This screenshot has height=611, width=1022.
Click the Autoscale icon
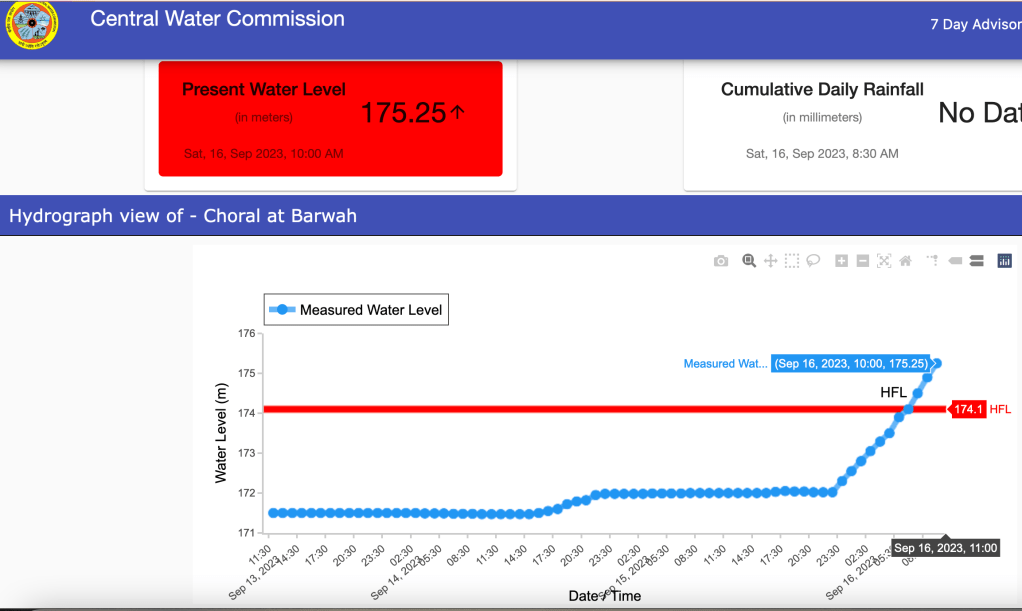(x=884, y=261)
